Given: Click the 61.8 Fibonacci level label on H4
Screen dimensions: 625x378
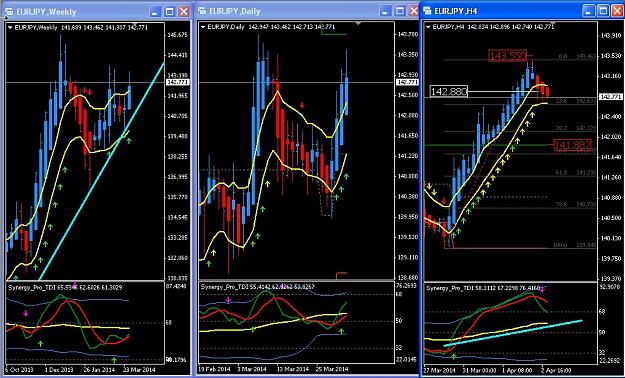Looking at the screenshot, I should [x=561, y=172].
